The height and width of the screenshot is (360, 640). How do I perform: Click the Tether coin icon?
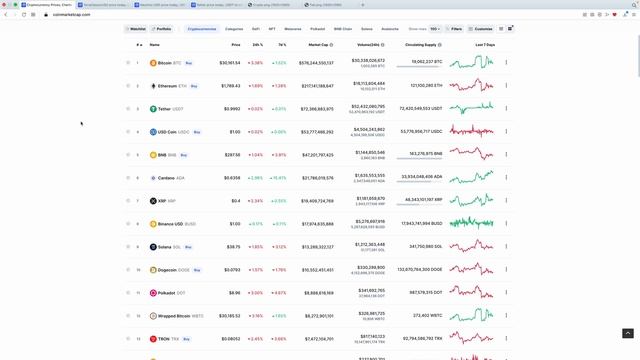click(153, 109)
